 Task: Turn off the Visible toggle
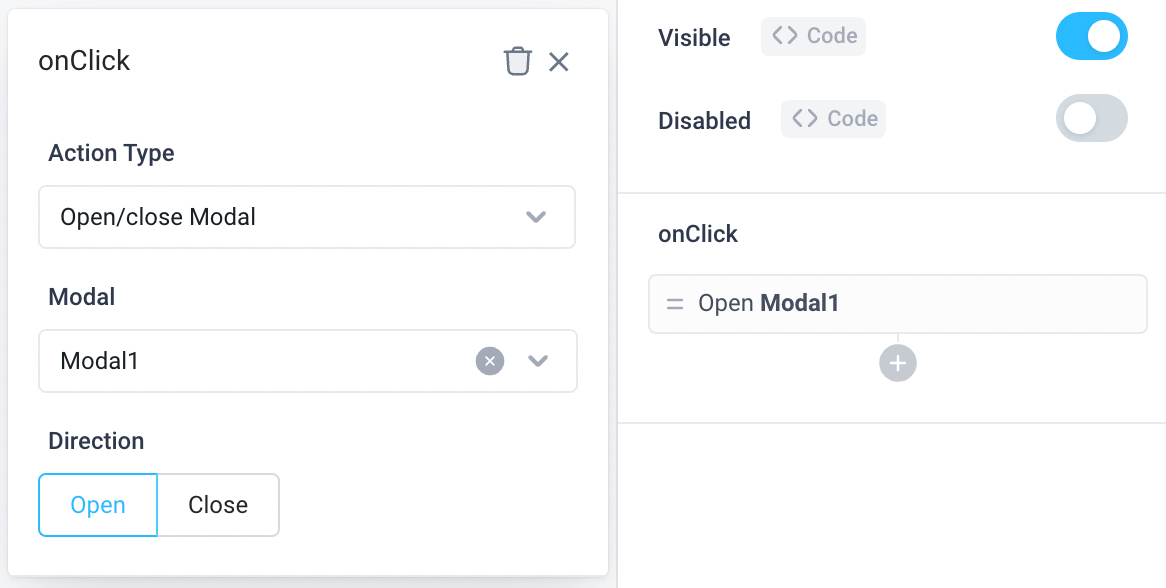1091,36
